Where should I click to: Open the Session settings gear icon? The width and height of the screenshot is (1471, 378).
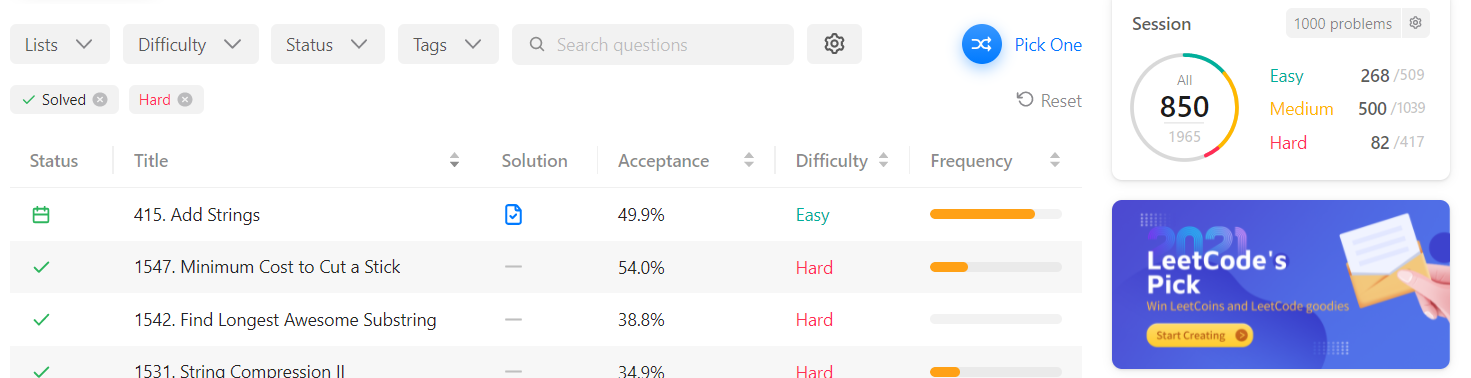(x=1415, y=23)
